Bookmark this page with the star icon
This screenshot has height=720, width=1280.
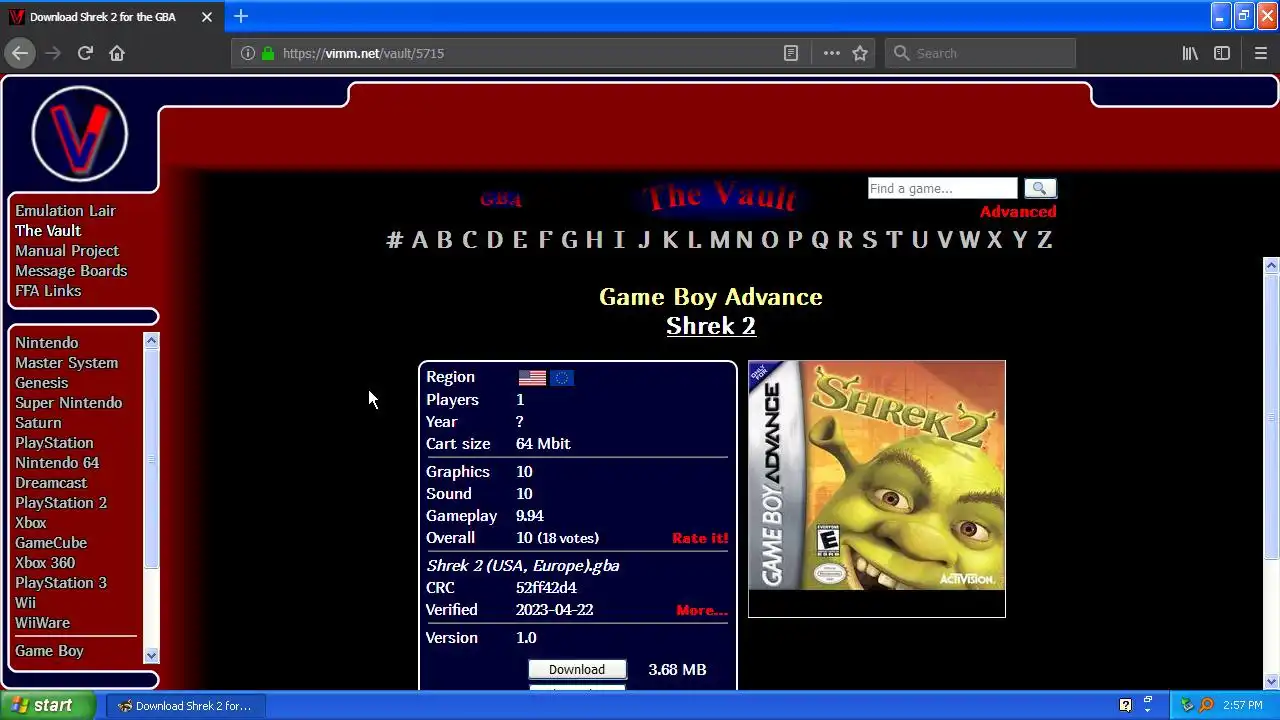(860, 53)
